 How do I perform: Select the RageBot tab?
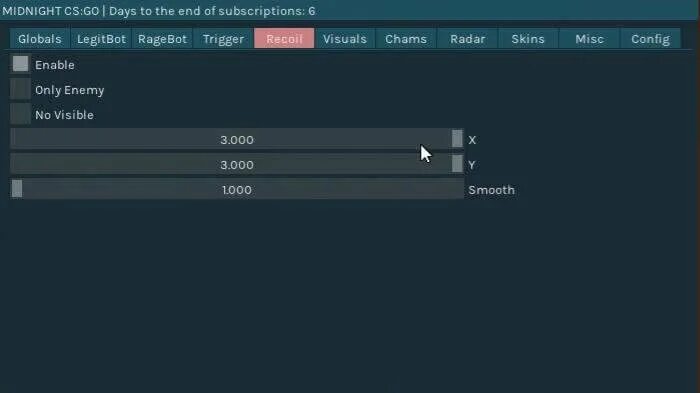click(162, 39)
